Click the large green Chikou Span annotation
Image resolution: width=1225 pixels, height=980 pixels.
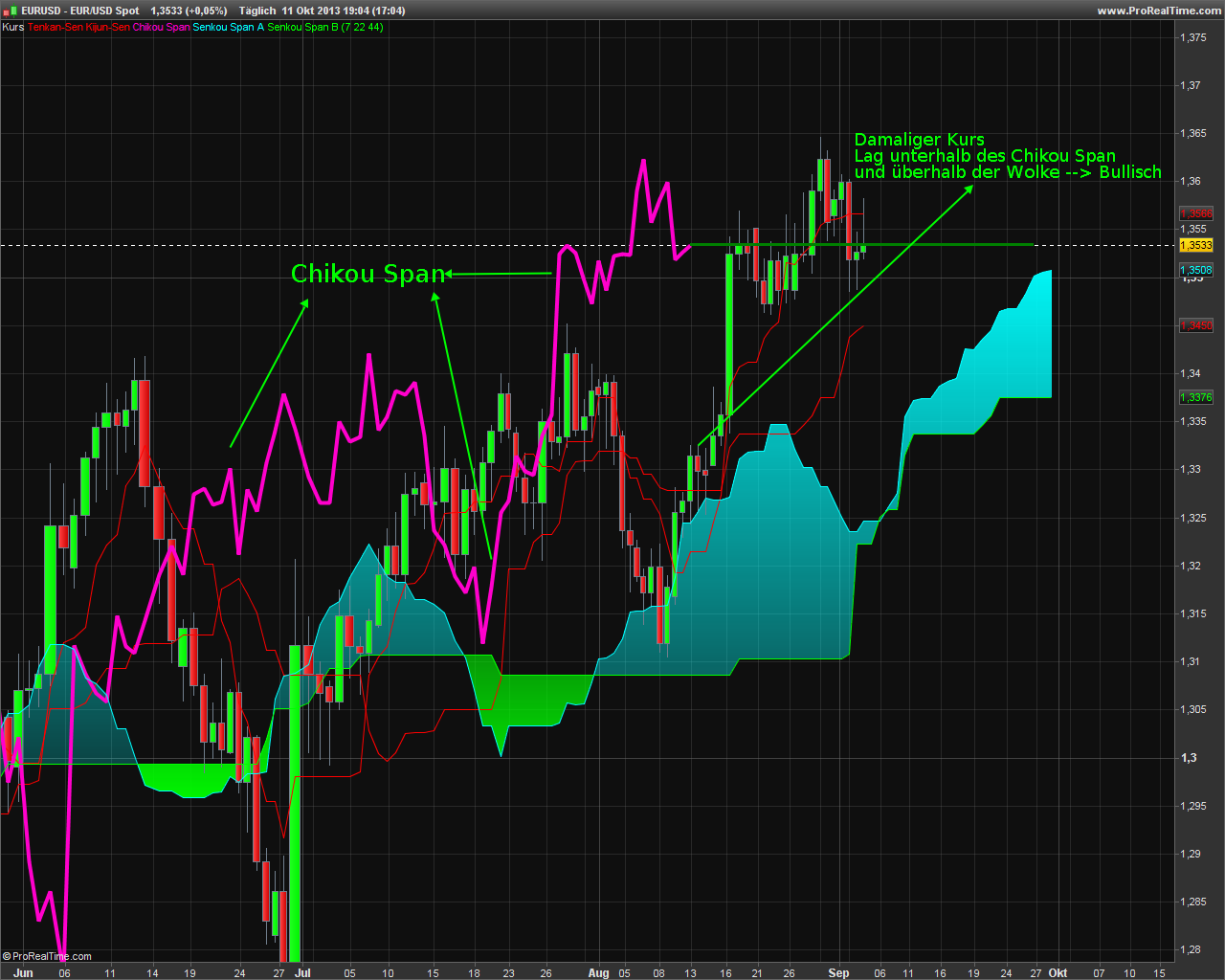(368, 274)
